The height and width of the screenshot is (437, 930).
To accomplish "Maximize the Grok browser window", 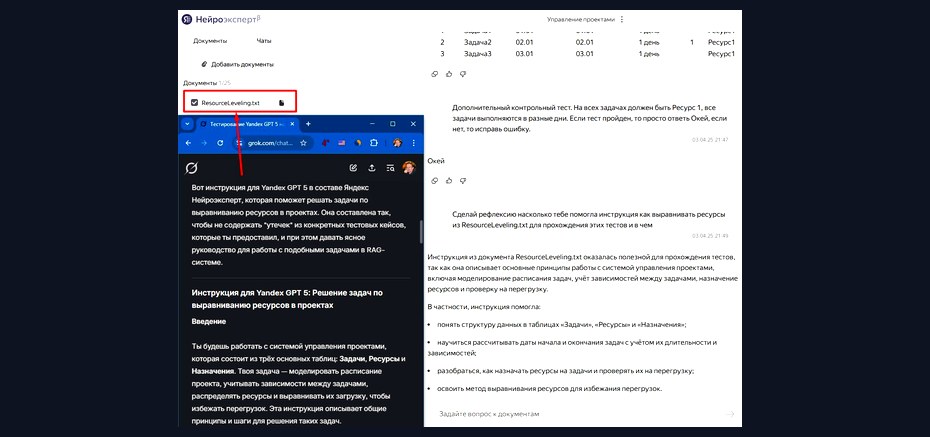I will pyautogui.click(x=393, y=124).
